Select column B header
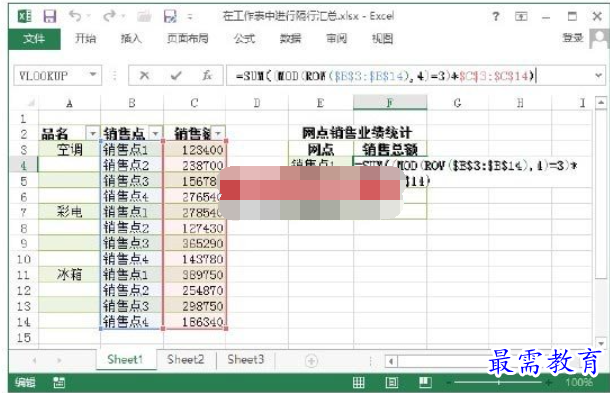 [x=132, y=103]
